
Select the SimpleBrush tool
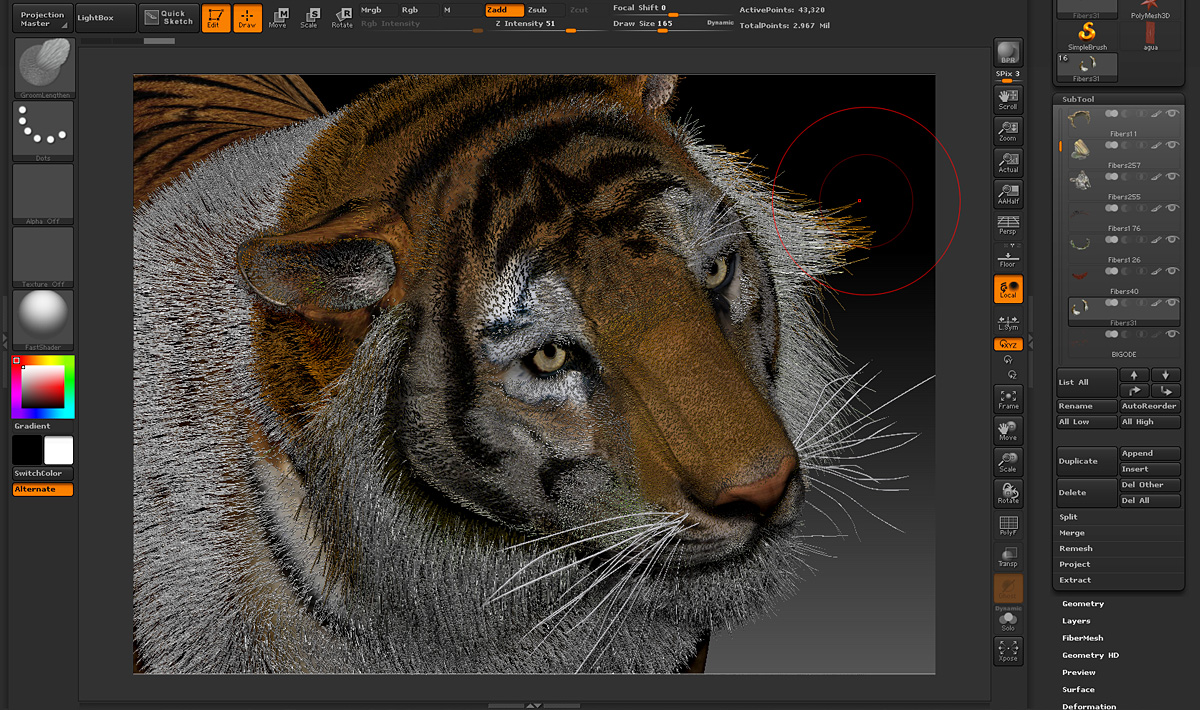[1087, 35]
